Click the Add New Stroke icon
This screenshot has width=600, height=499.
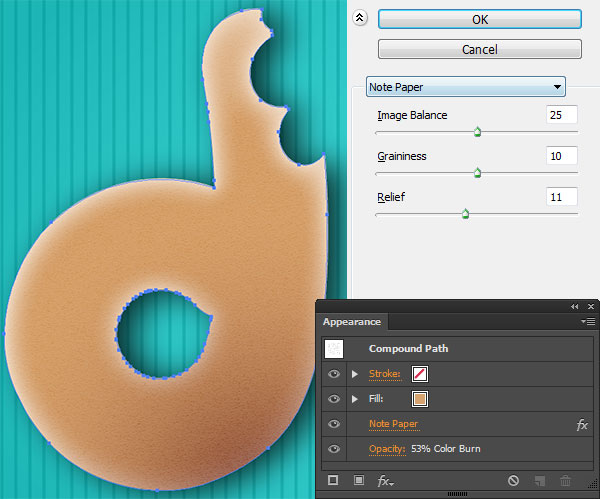[x=333, y=481]
